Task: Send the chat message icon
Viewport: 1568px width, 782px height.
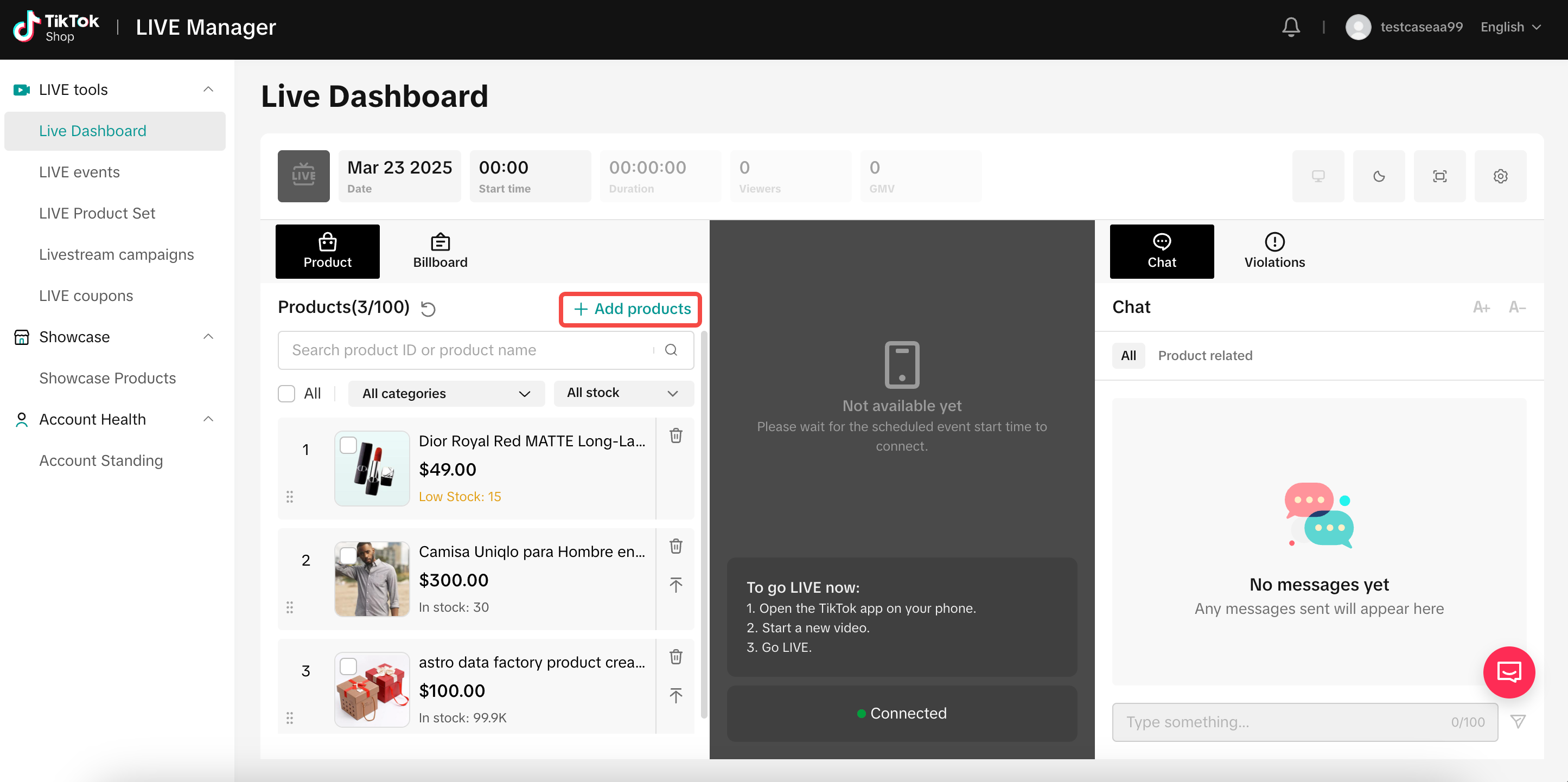Action: click(x=1518, y=722)
